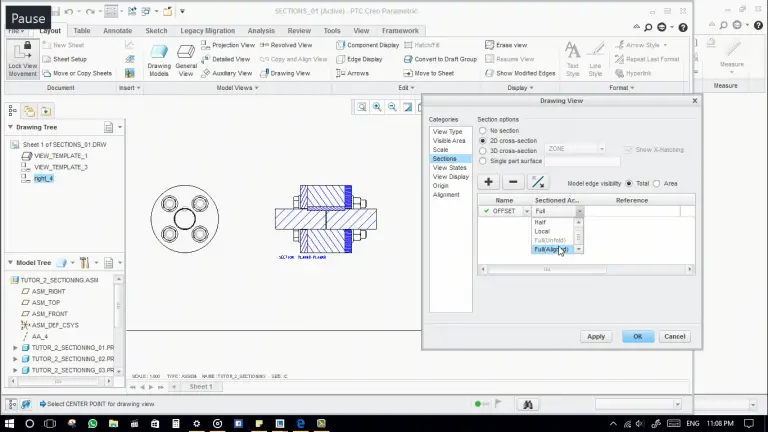Expand the TUTOR_2_SECTIONING_01 part node
Image resolution: width=768 pixels, height=432 pixels.
point(15,347)
